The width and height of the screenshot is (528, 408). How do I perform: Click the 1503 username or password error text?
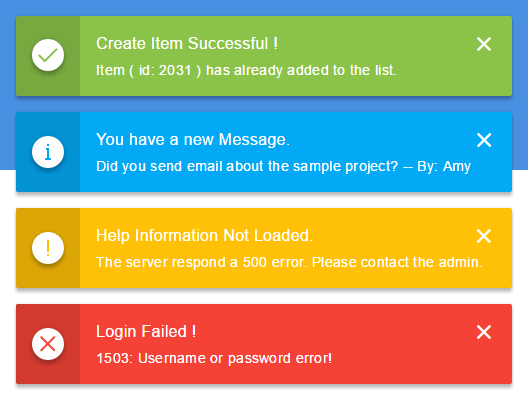coord(214,359)
